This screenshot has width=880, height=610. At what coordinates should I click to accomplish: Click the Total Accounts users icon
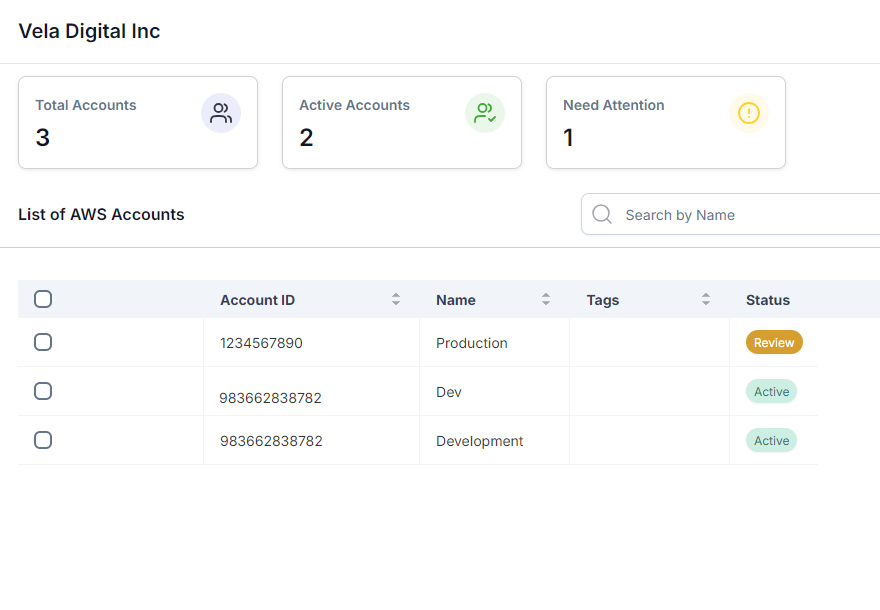[x=221, y=113]
